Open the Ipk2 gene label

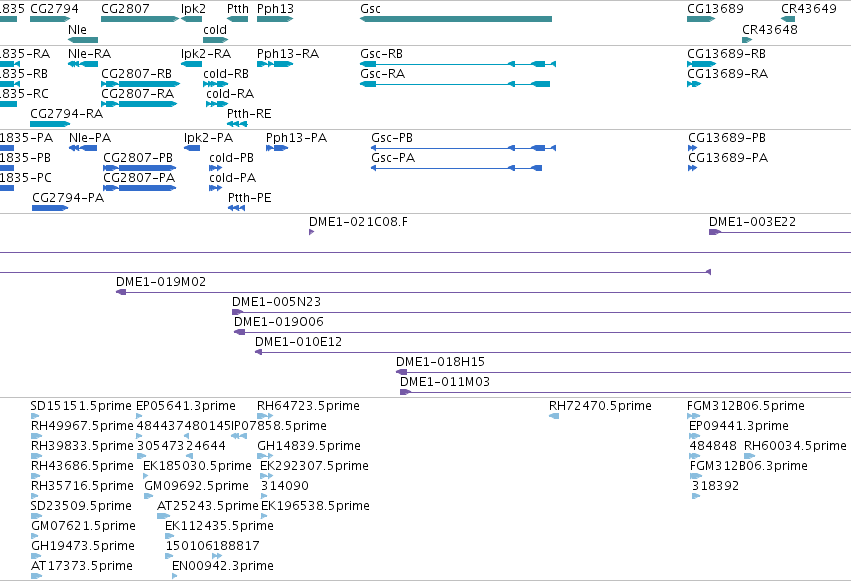tap(193, 9)
